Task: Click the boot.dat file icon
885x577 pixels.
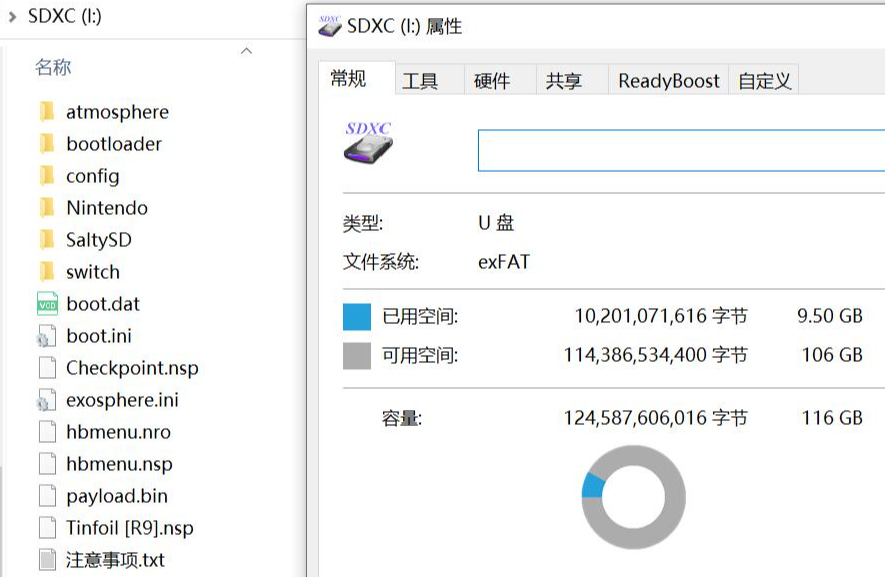Action: (x=47, y=304)
